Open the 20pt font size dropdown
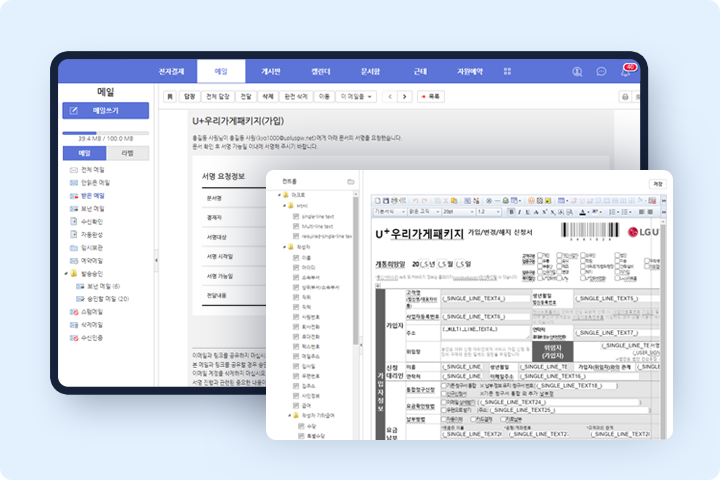Image resolution: width=720 pixels, height=480 pixels. point(458,212)
